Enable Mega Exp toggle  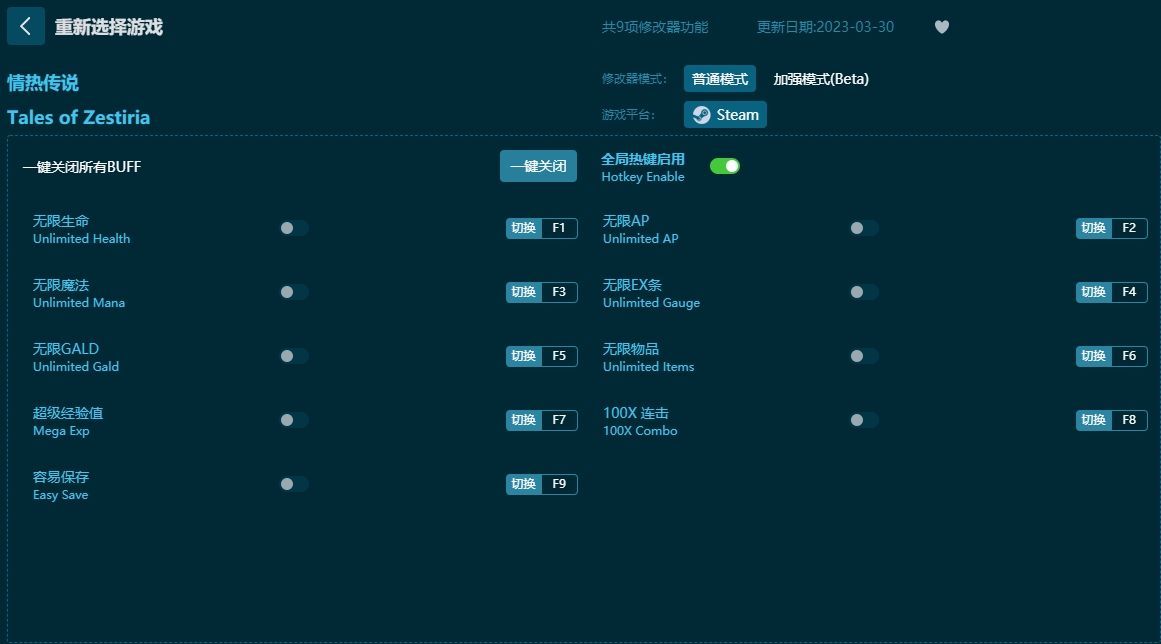click(294, 420)
